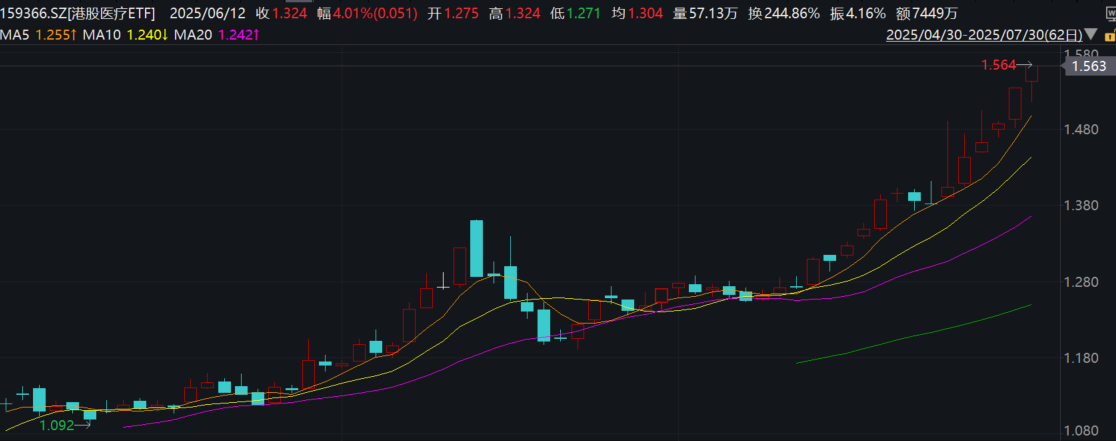Click the 收 1.324 closing price value
Screen dimensions: 1116x441
[280, 13]
